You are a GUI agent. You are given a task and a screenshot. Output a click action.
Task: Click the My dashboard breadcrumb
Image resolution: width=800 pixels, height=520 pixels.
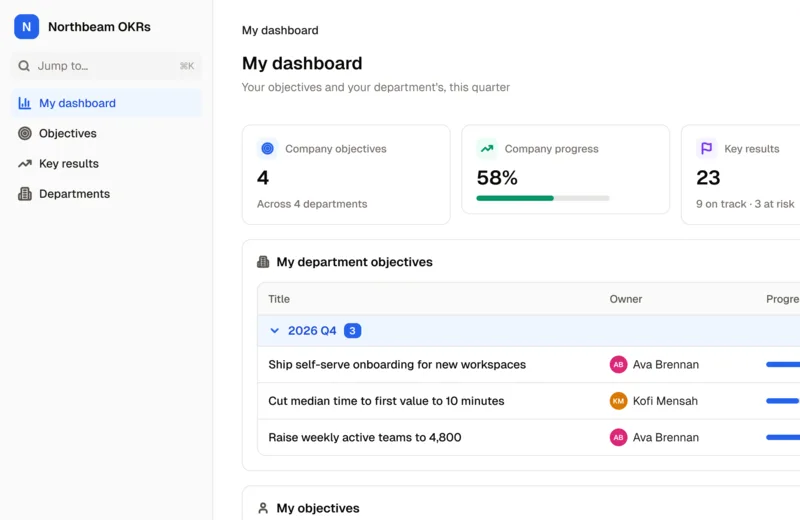[280, 30]
